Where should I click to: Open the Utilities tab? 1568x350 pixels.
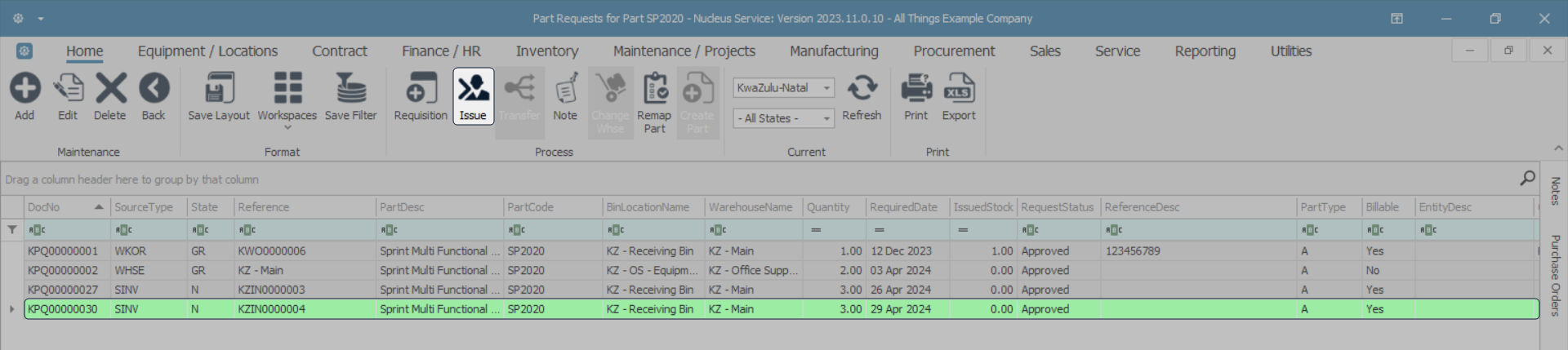[1290, 51]
